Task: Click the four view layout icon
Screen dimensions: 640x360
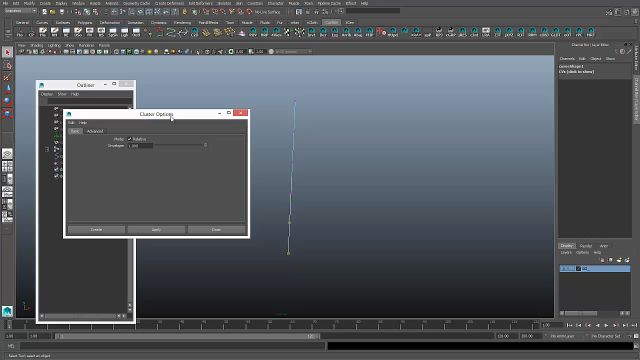Action: 7,166
